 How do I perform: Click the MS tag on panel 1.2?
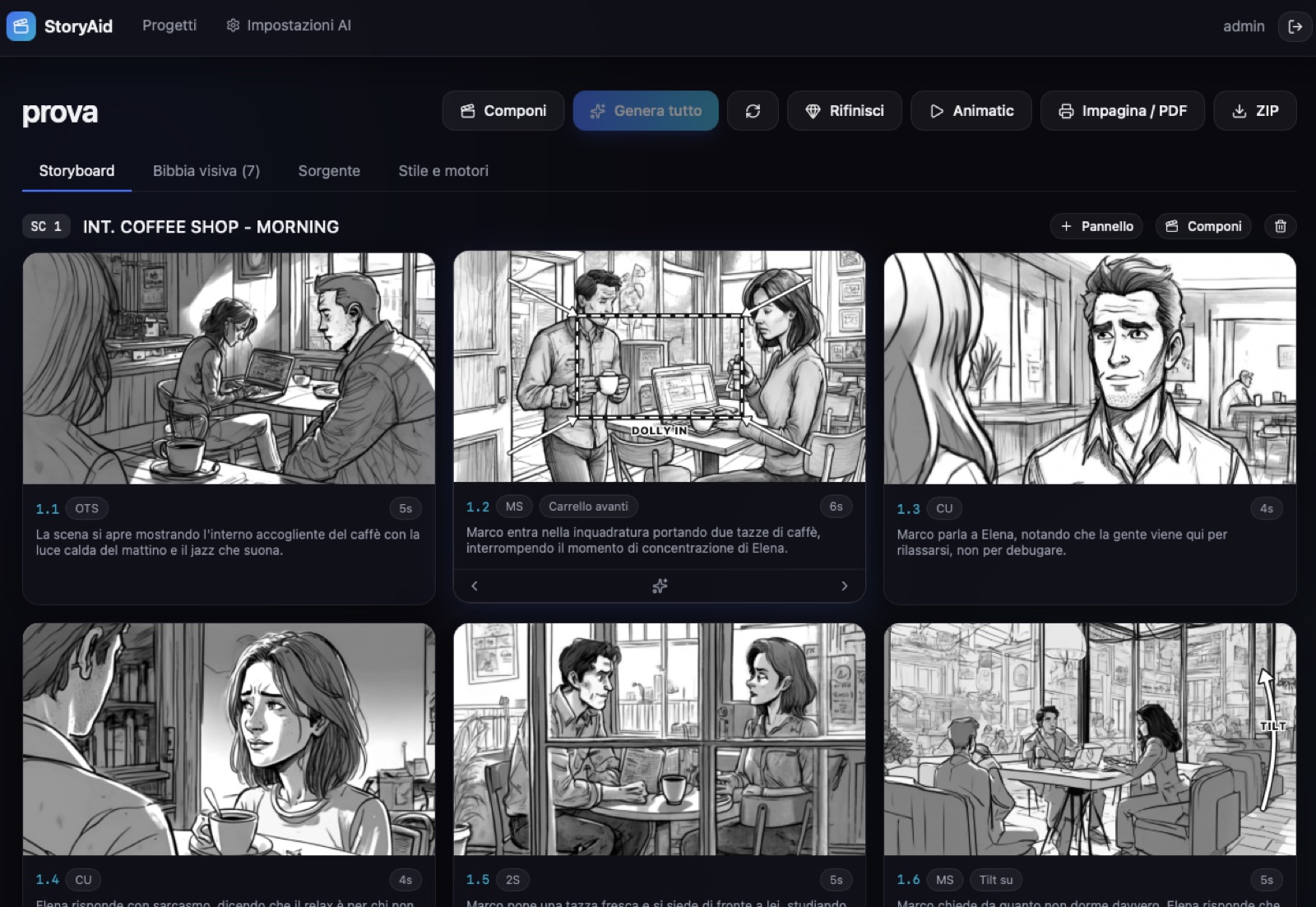tap(514, 507)
